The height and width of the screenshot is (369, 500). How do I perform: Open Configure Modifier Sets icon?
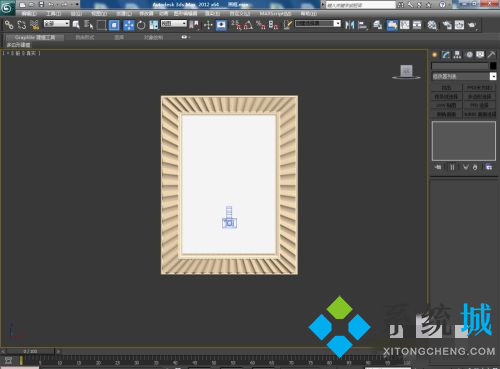[x=489, y=167]
